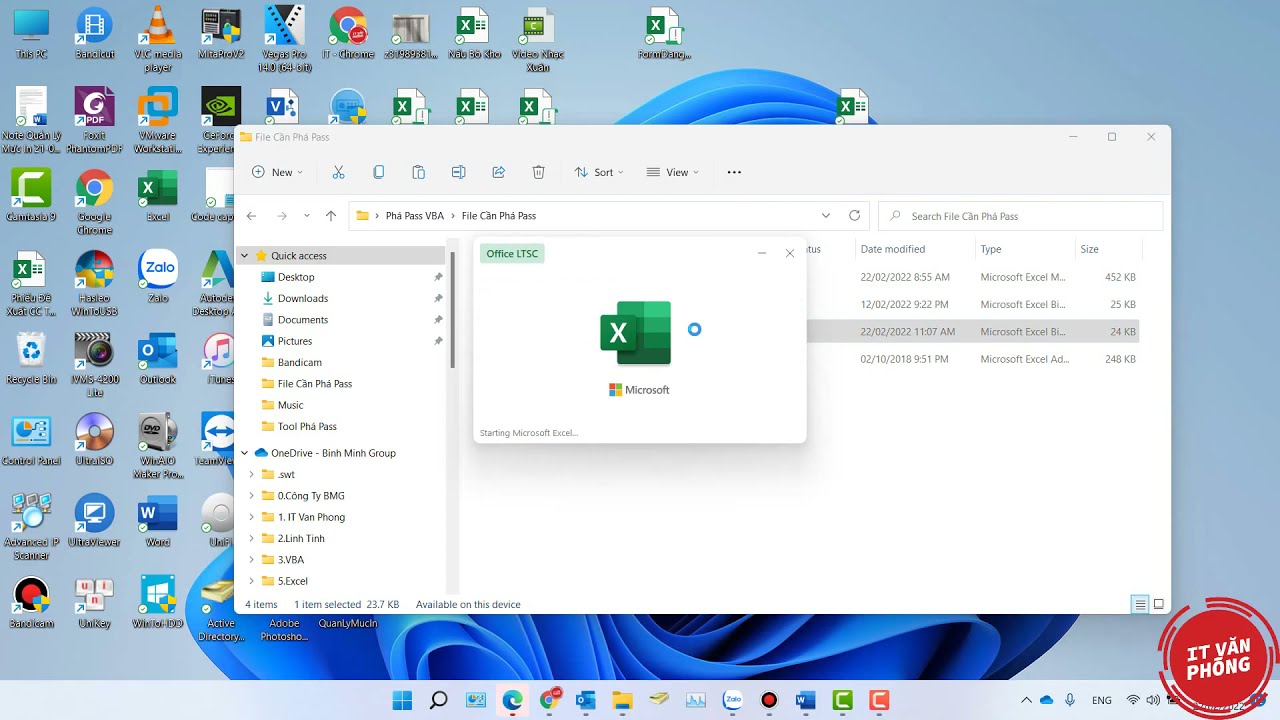Click the Copy icon in Explorer toolbar
This screenshot has width=1280, height=720.
(x=378, y=172)
